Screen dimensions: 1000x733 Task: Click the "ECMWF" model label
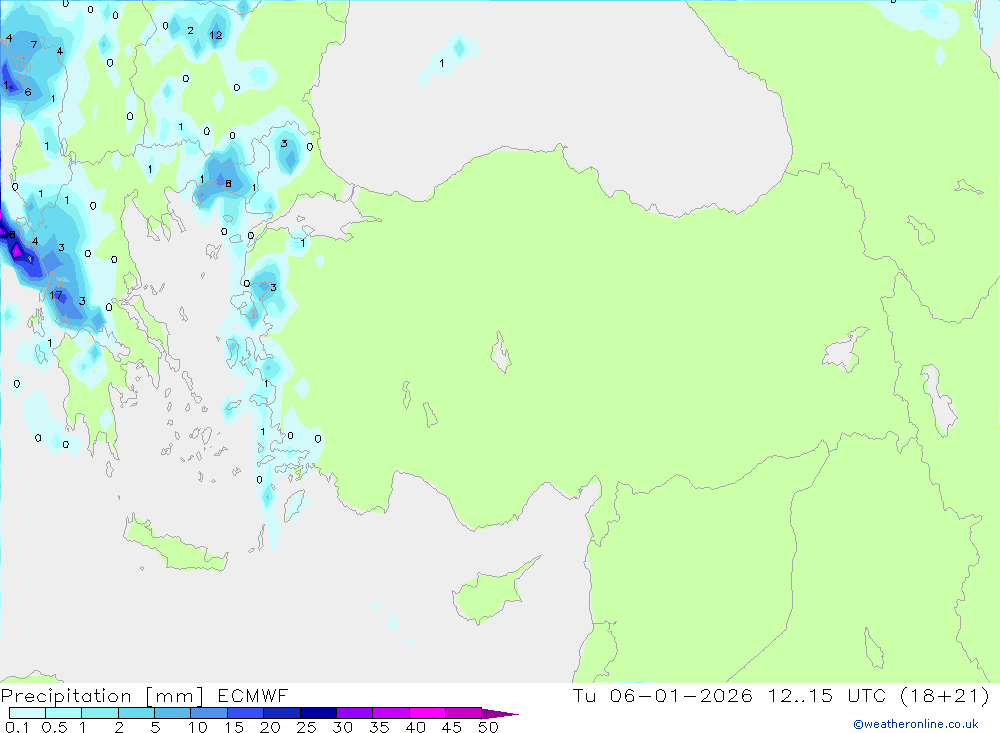[x=253, y=695]
